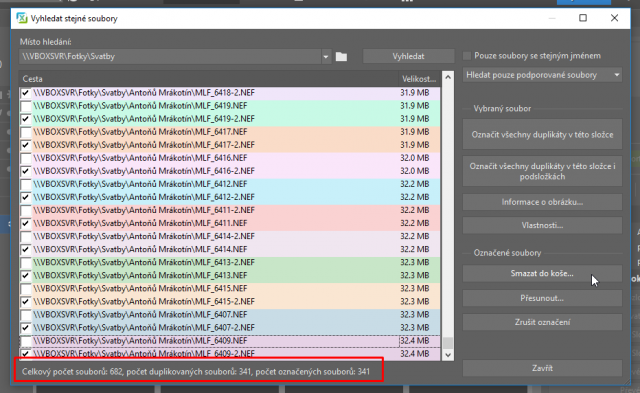
Task: Check the MLF_6412.NEF checkbox
Action: pos(26,184)
